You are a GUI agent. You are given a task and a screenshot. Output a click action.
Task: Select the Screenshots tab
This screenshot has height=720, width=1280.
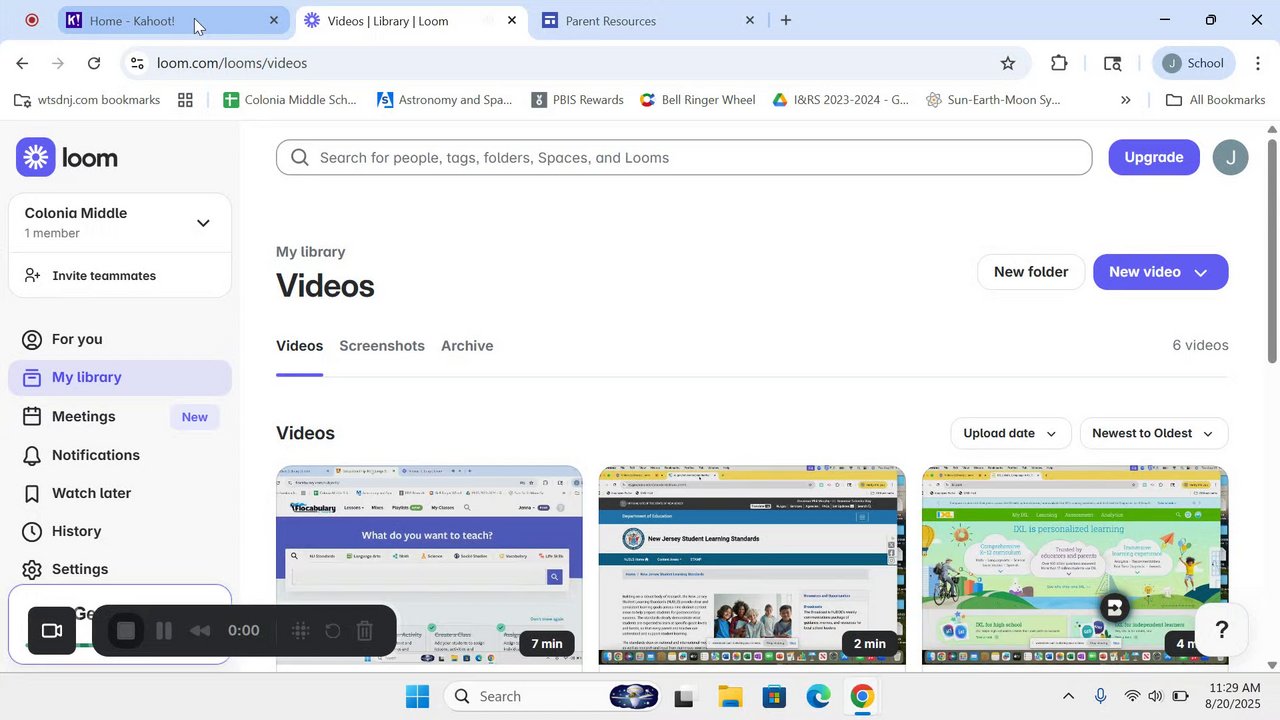pyautogui.click(x=382, y=346)
